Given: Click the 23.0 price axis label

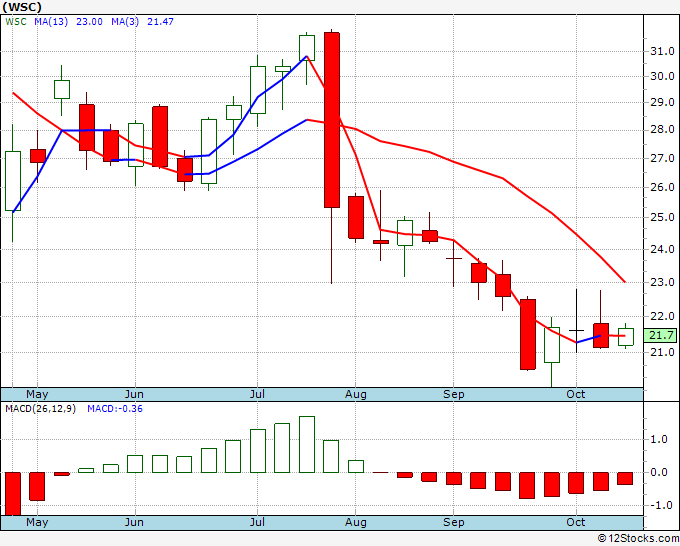Looking at the screenshot, I should 662,282.
